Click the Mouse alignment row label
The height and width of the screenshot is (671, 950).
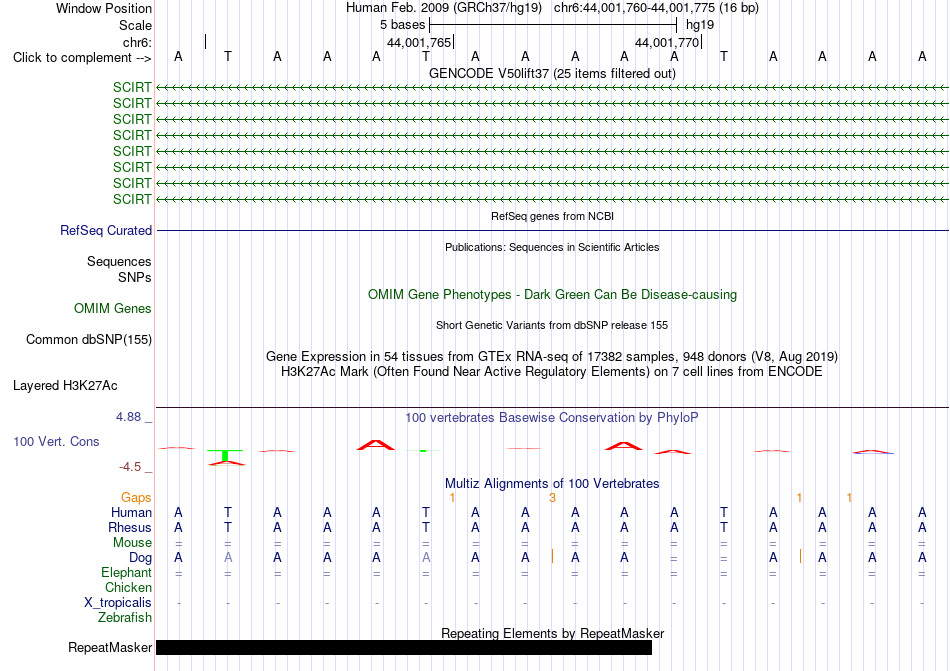pos(132,543)
